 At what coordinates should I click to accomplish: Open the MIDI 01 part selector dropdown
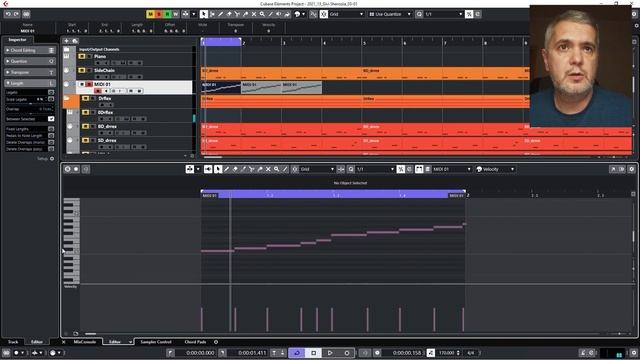452,169
